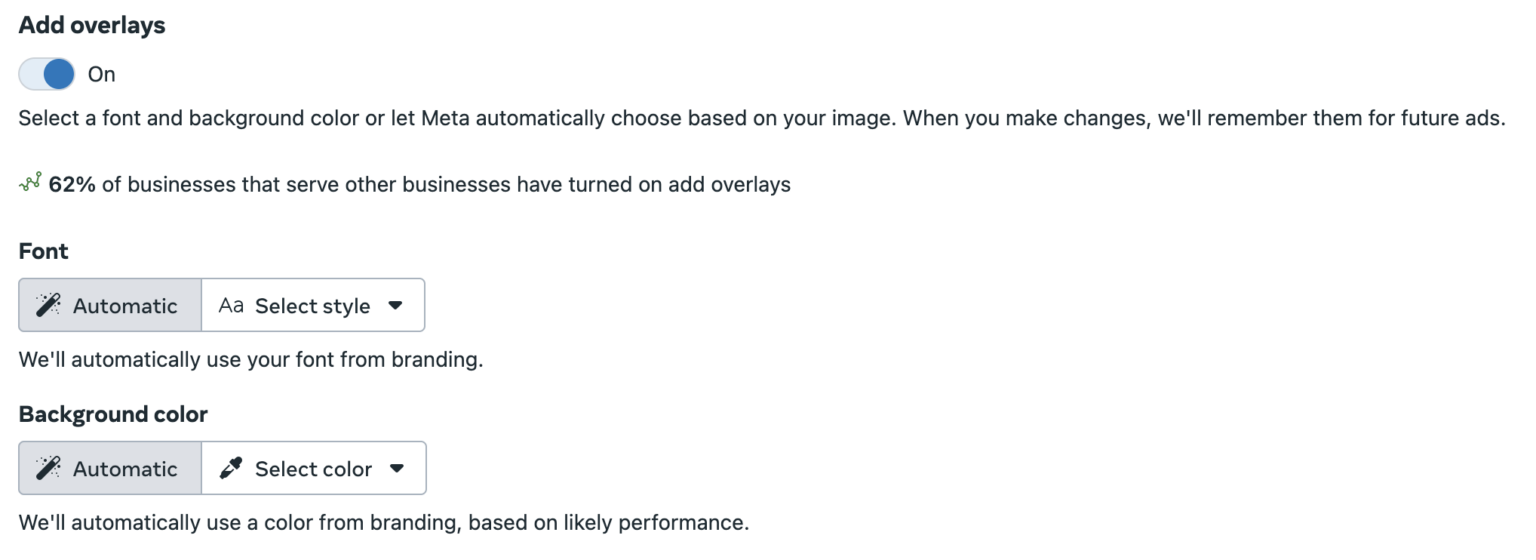Click the magic wand icon under Font
1536x560 pixels.
[x=48, y=306]
